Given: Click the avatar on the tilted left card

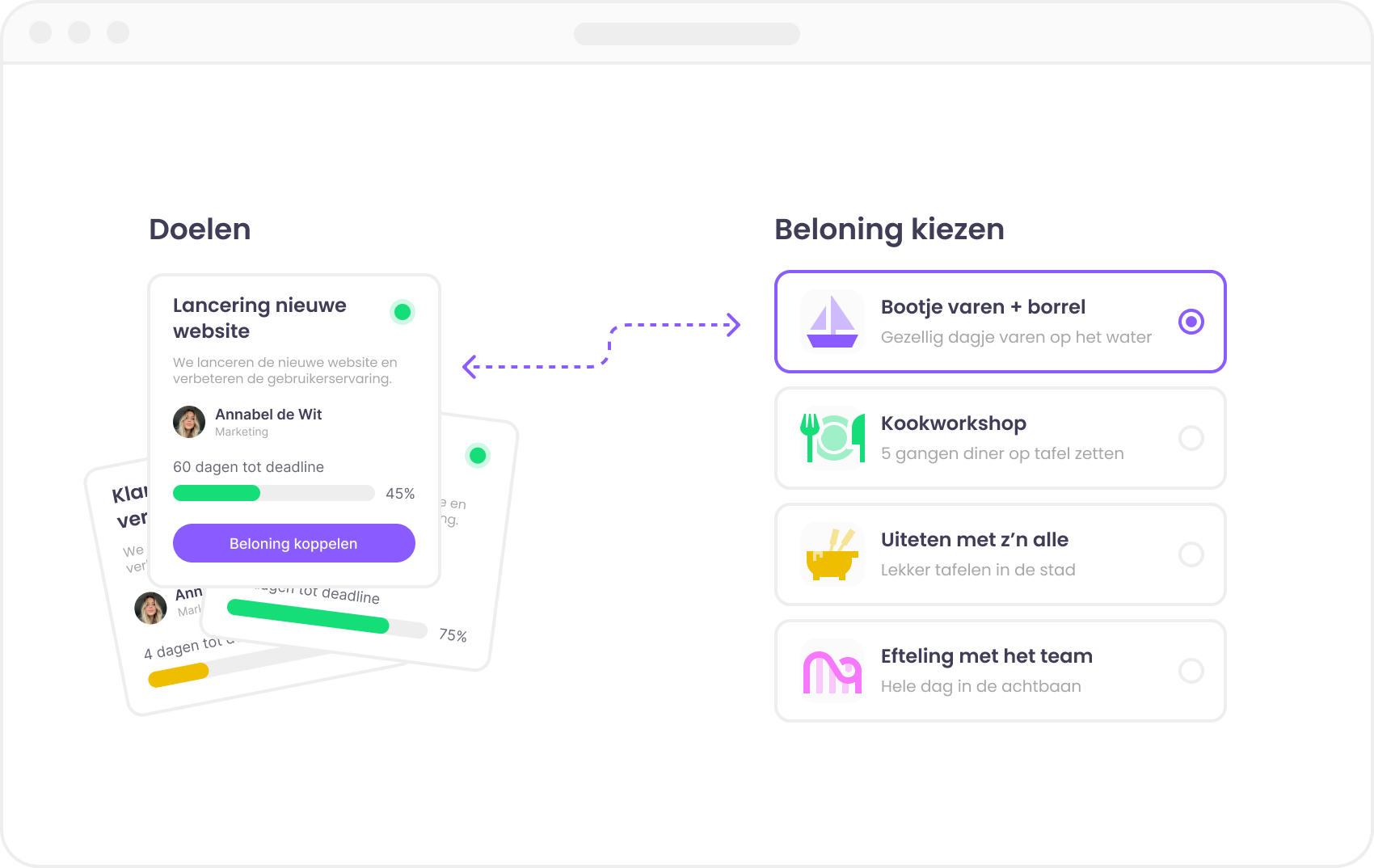Looking at the screenshot, I should click(150, 608).
